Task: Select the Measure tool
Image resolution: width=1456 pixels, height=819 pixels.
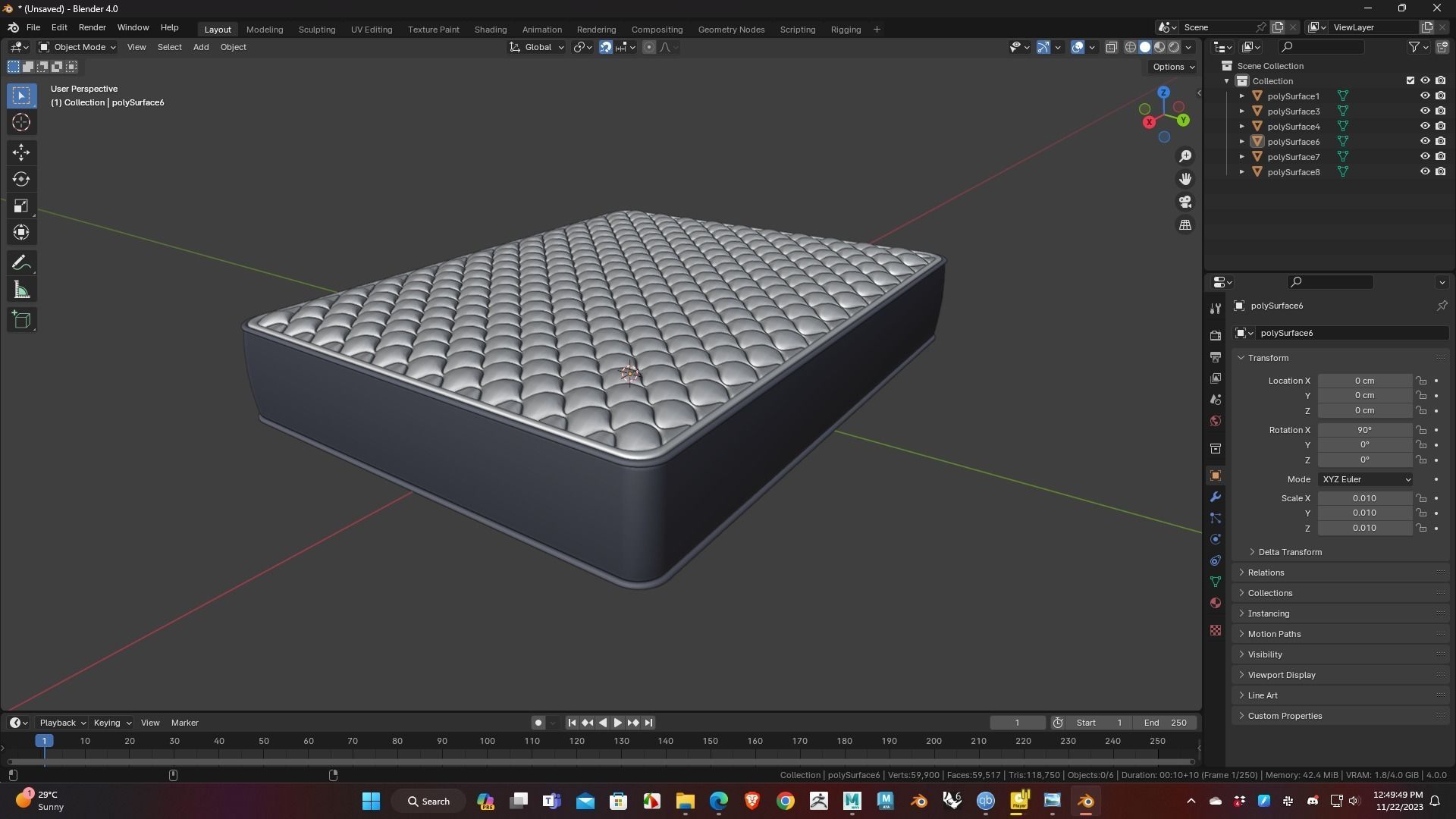Action: point(21,290)
